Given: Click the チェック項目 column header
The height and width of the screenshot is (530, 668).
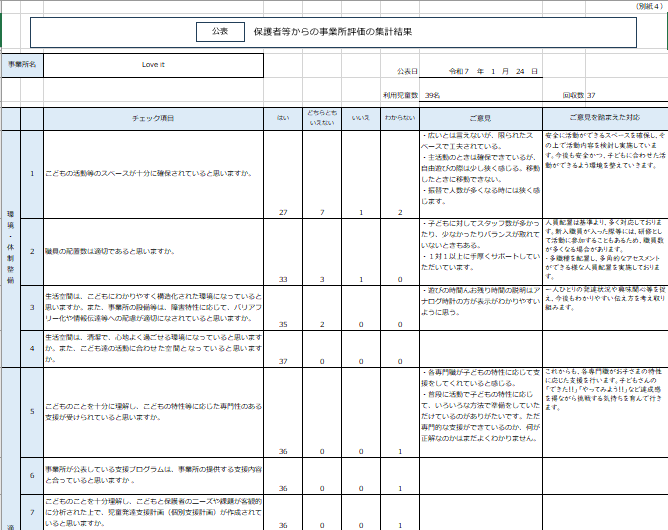Looking at the screenshot, I should click(153, 118).
